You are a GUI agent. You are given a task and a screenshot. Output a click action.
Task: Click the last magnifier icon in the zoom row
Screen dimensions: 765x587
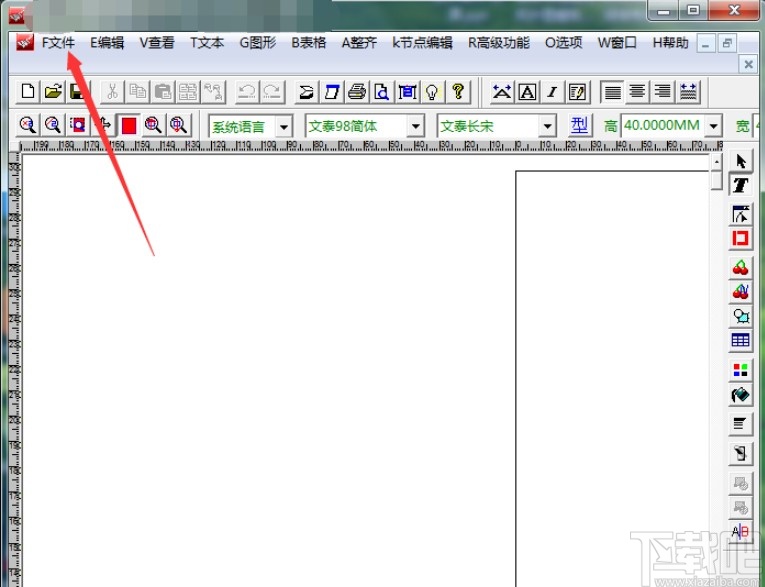tap(179, 125)
